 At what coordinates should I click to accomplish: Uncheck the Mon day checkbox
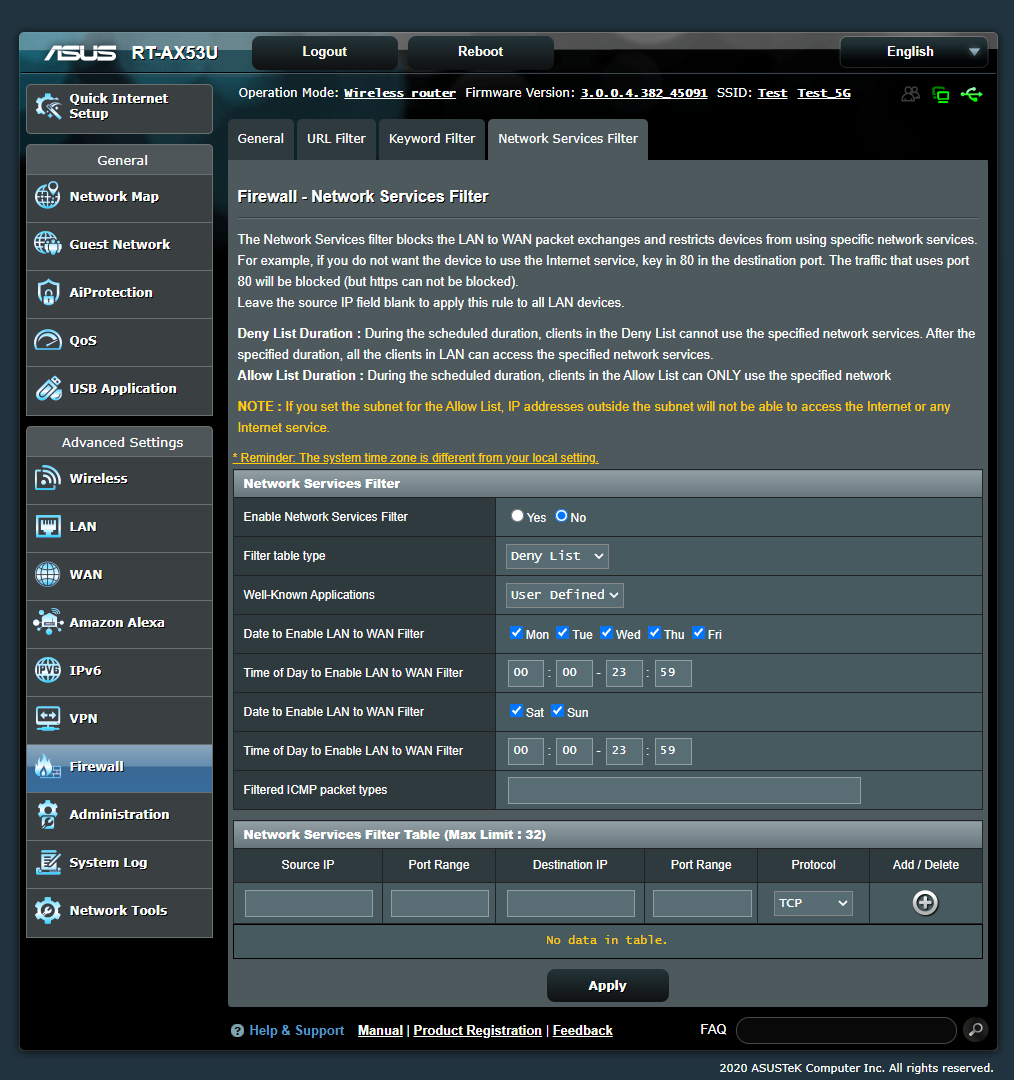[515, 633]
